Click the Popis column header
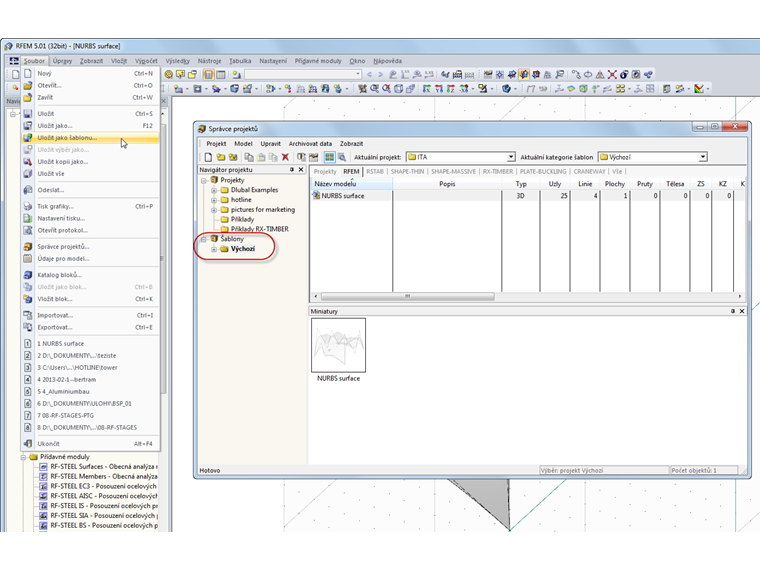Viewport: 760px width, 570px height. tap(447, 184)
